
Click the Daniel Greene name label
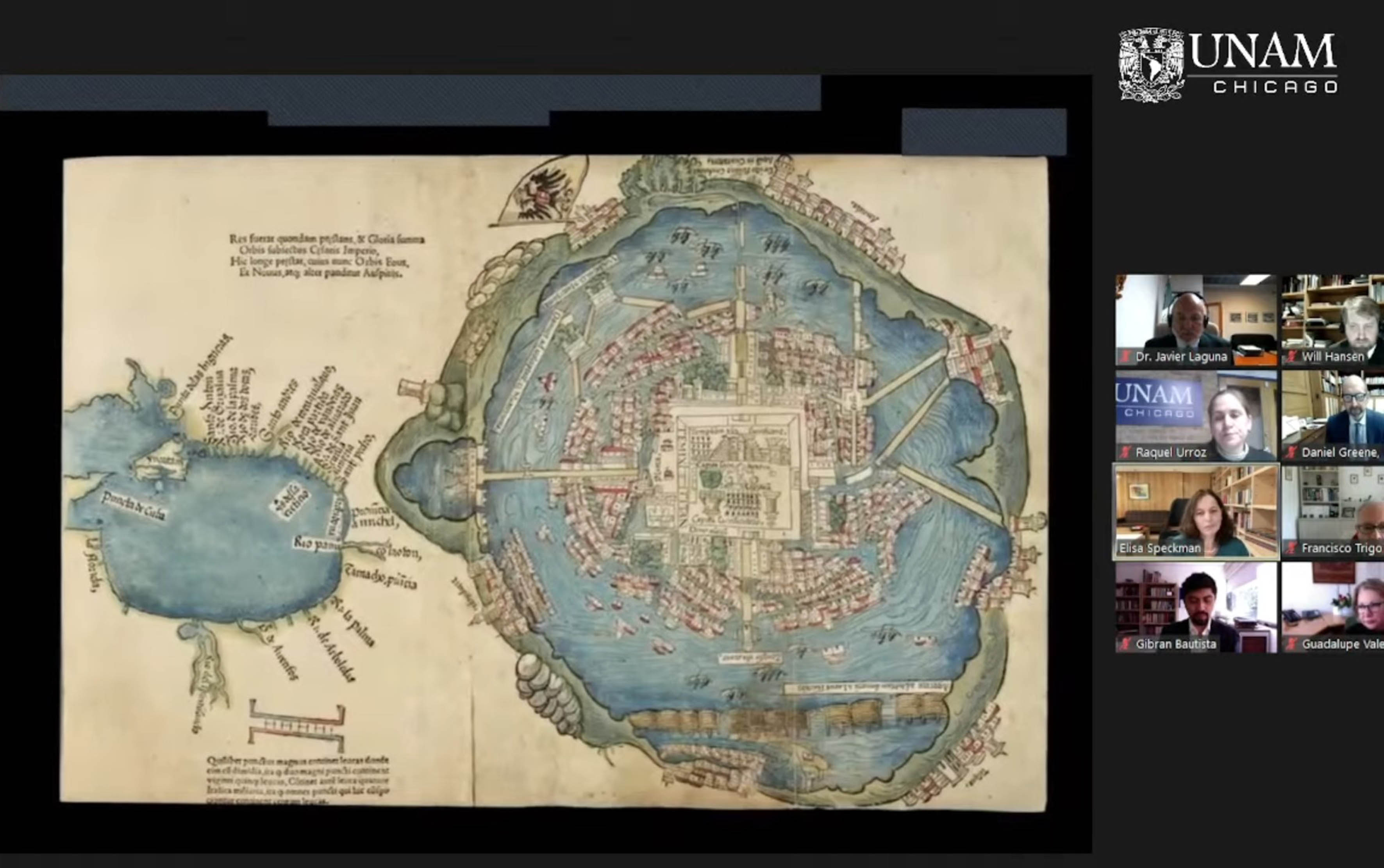pos(1340,453)
